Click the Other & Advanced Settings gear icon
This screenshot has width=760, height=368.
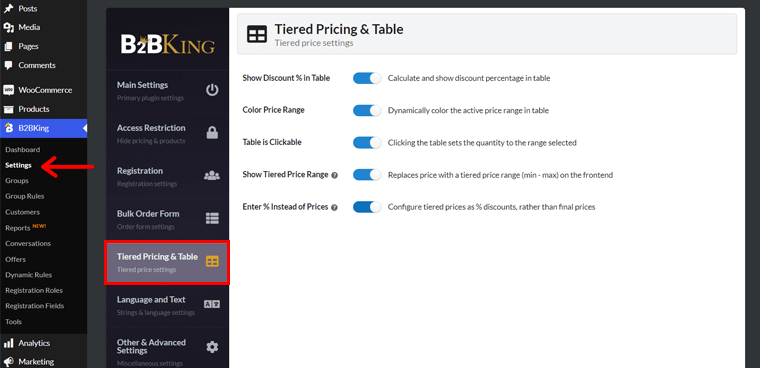coord(212,347)
